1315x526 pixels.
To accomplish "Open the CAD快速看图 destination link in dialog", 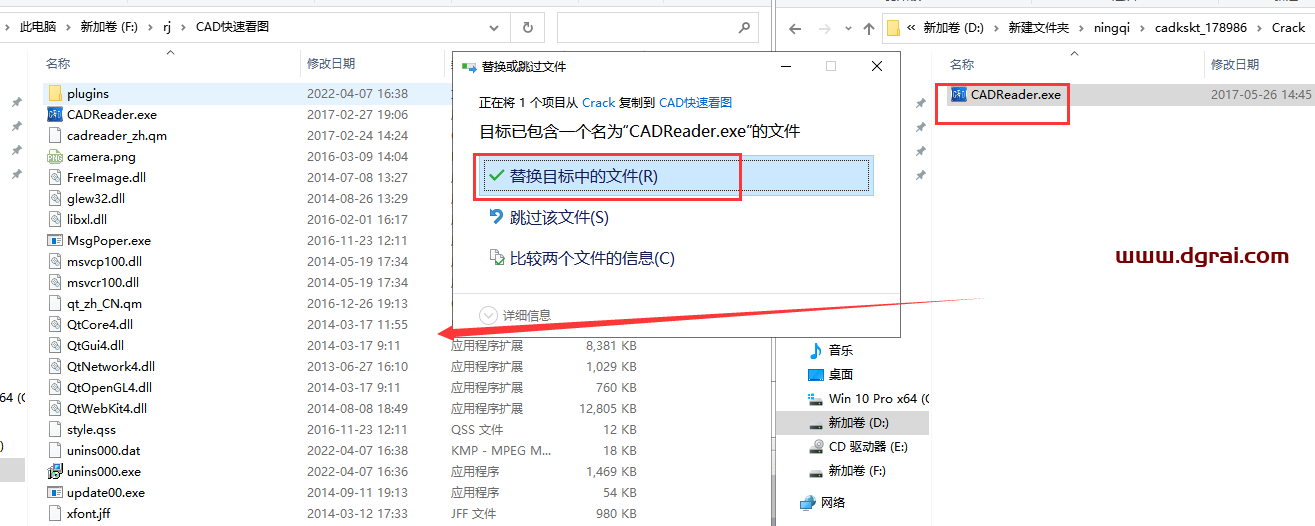I will (695, 102).
